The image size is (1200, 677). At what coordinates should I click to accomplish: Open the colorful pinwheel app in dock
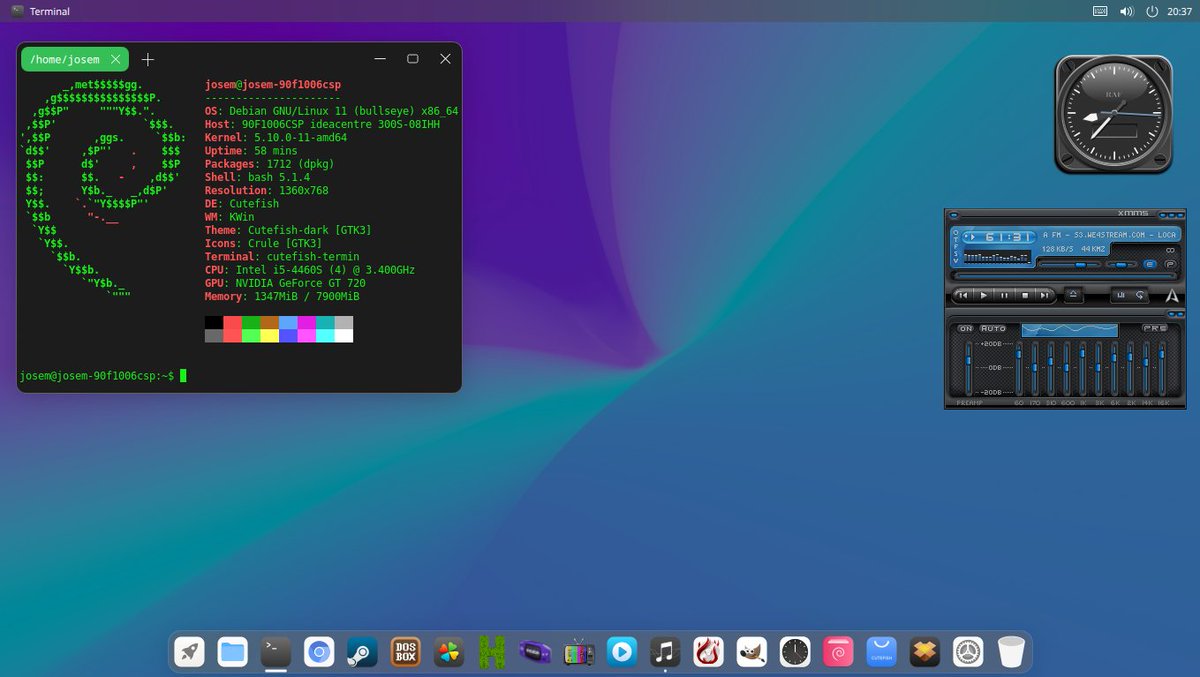448,652
